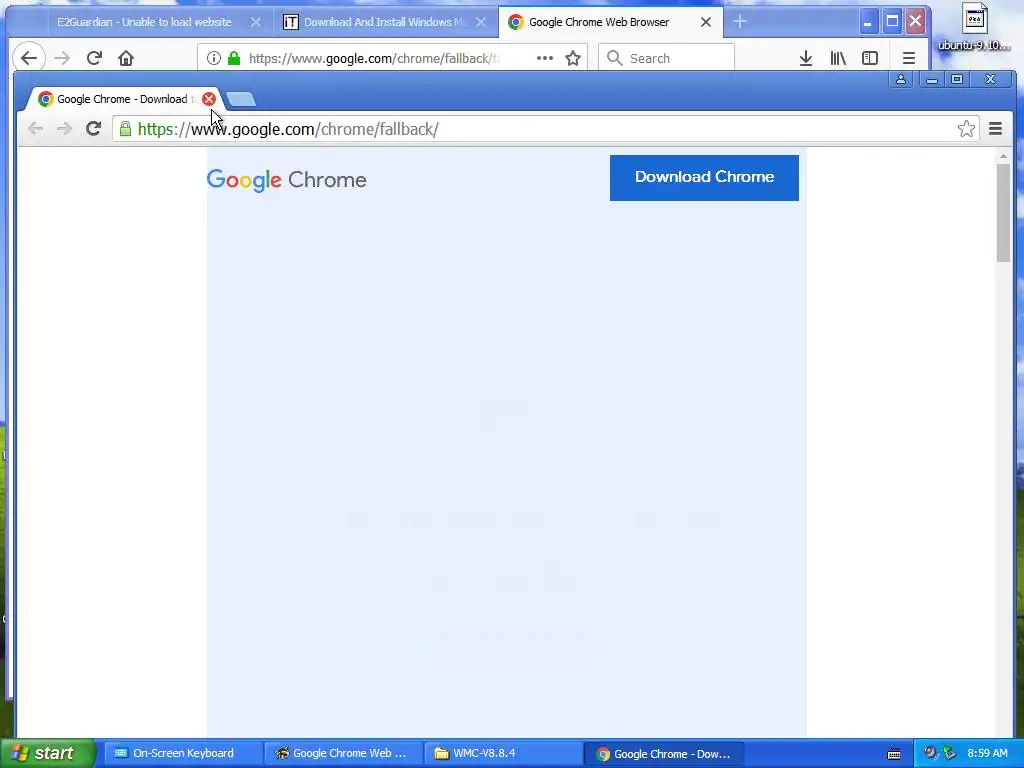Close the Chrome tab with red X

point(209,99)
